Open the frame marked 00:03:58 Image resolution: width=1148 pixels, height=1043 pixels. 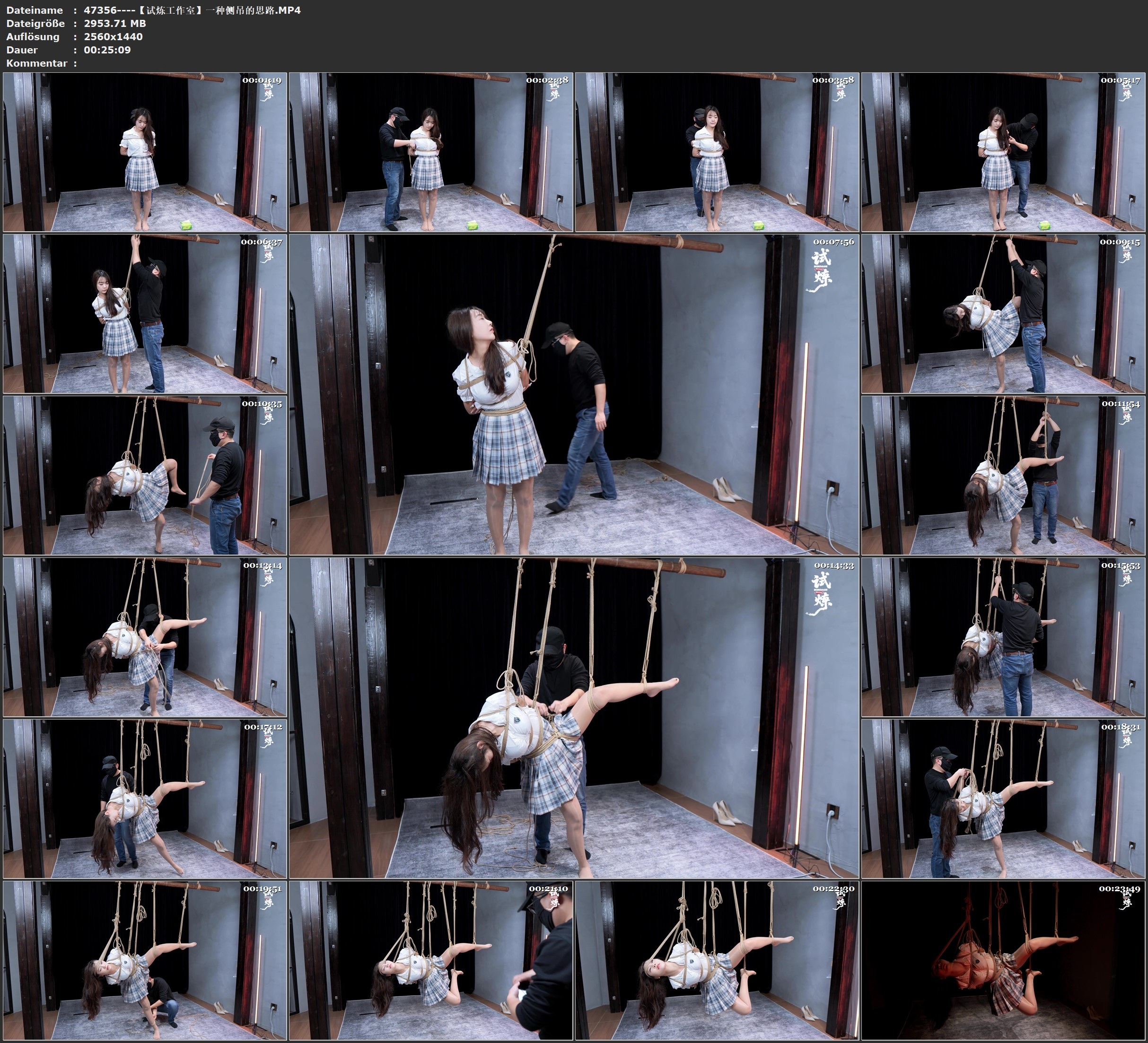click(717, 152)
